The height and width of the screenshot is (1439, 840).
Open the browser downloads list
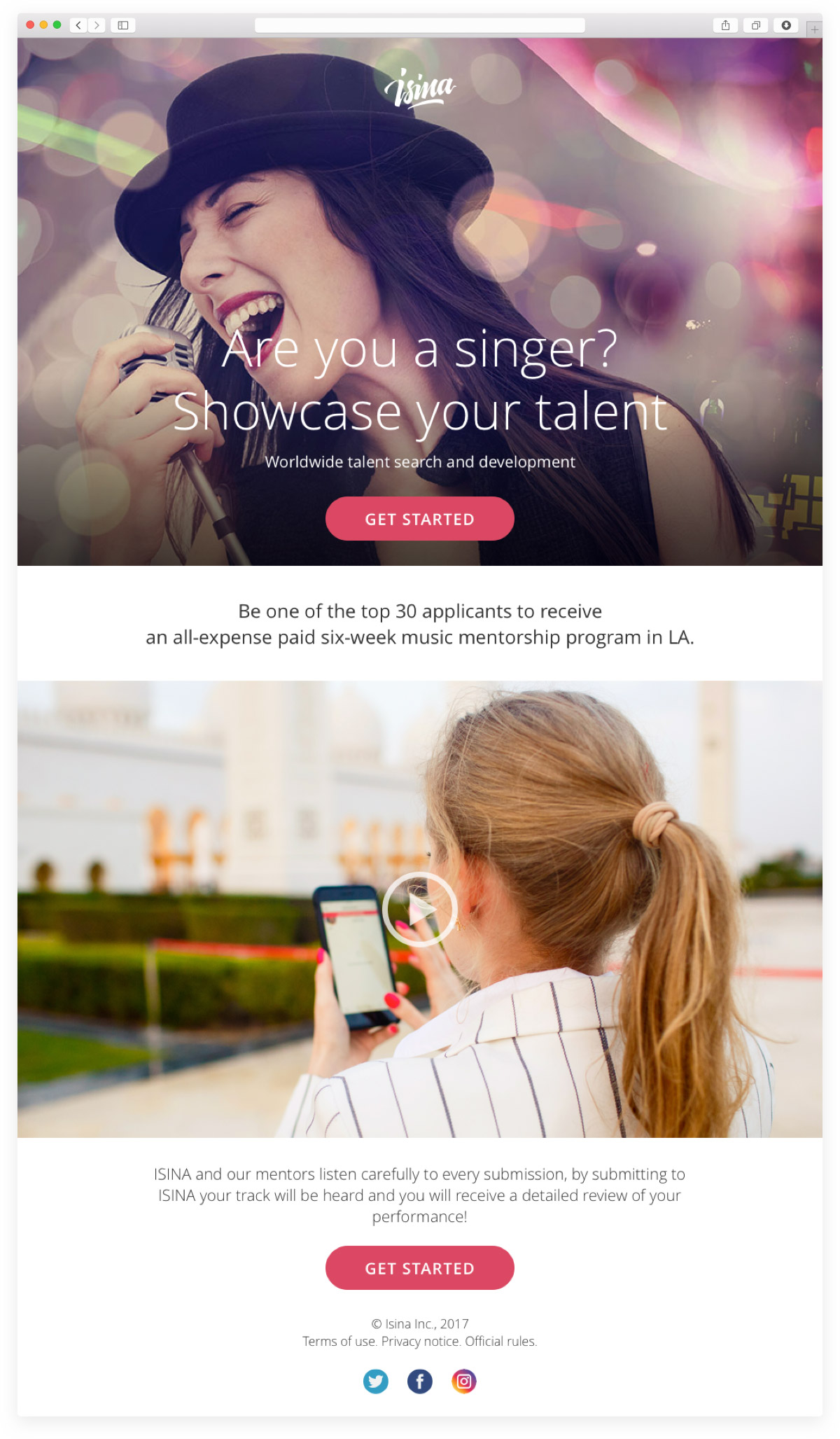point(786,25)
